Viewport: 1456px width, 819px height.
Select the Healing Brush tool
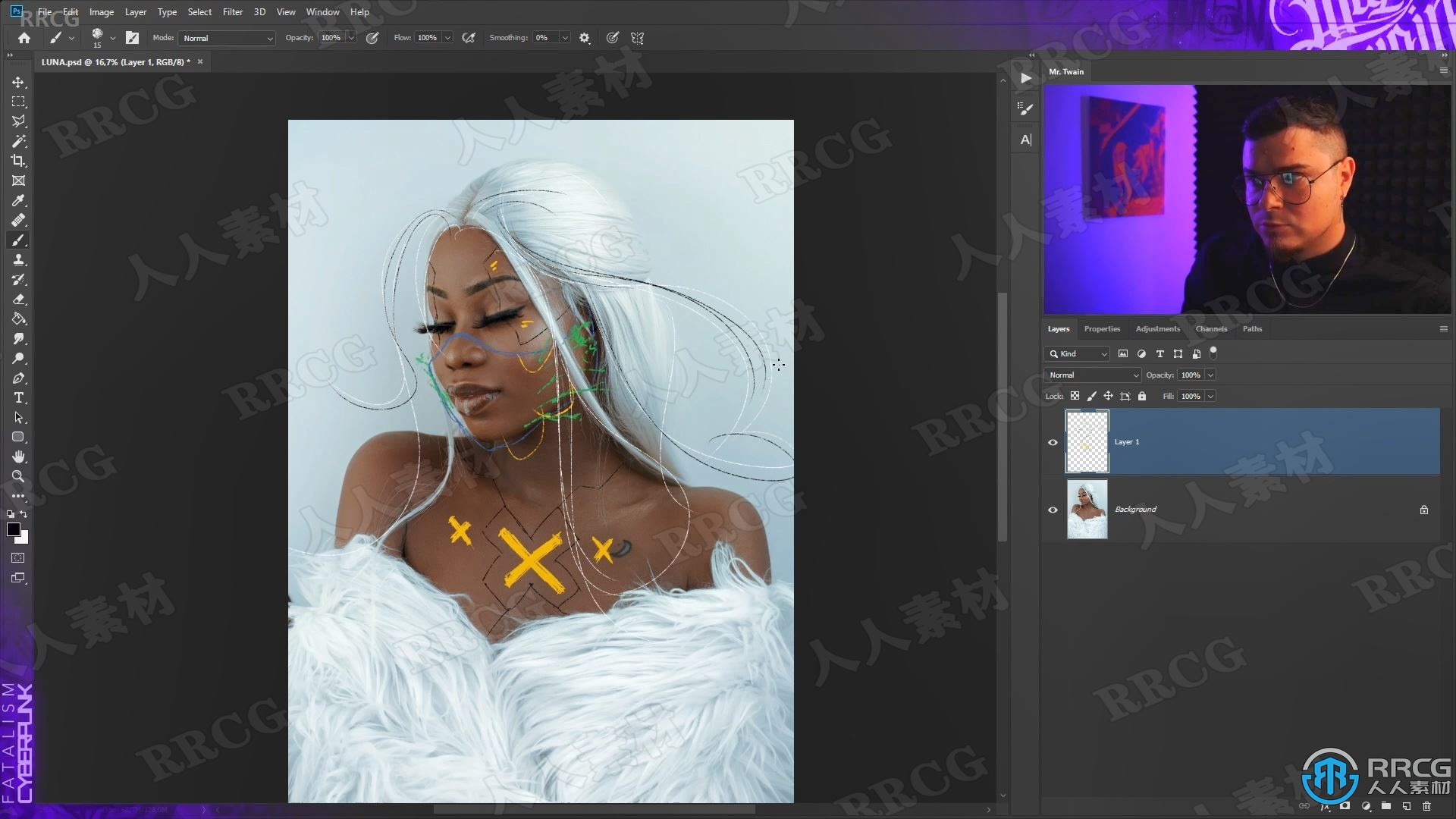pyautogui.click(x=18, y=220)
